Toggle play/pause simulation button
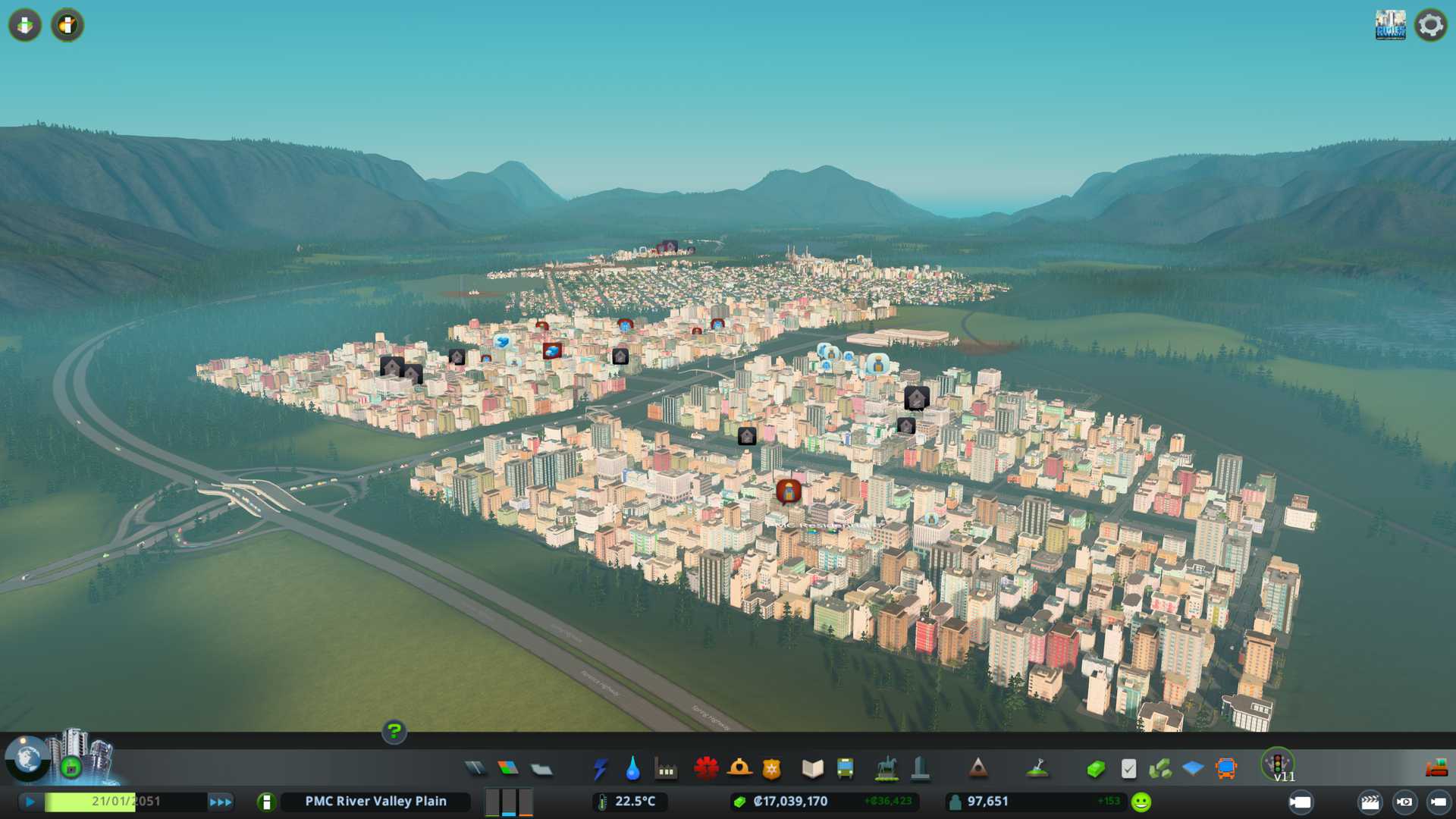This screenshot has height=819, width=1456. tap(30, 802)
